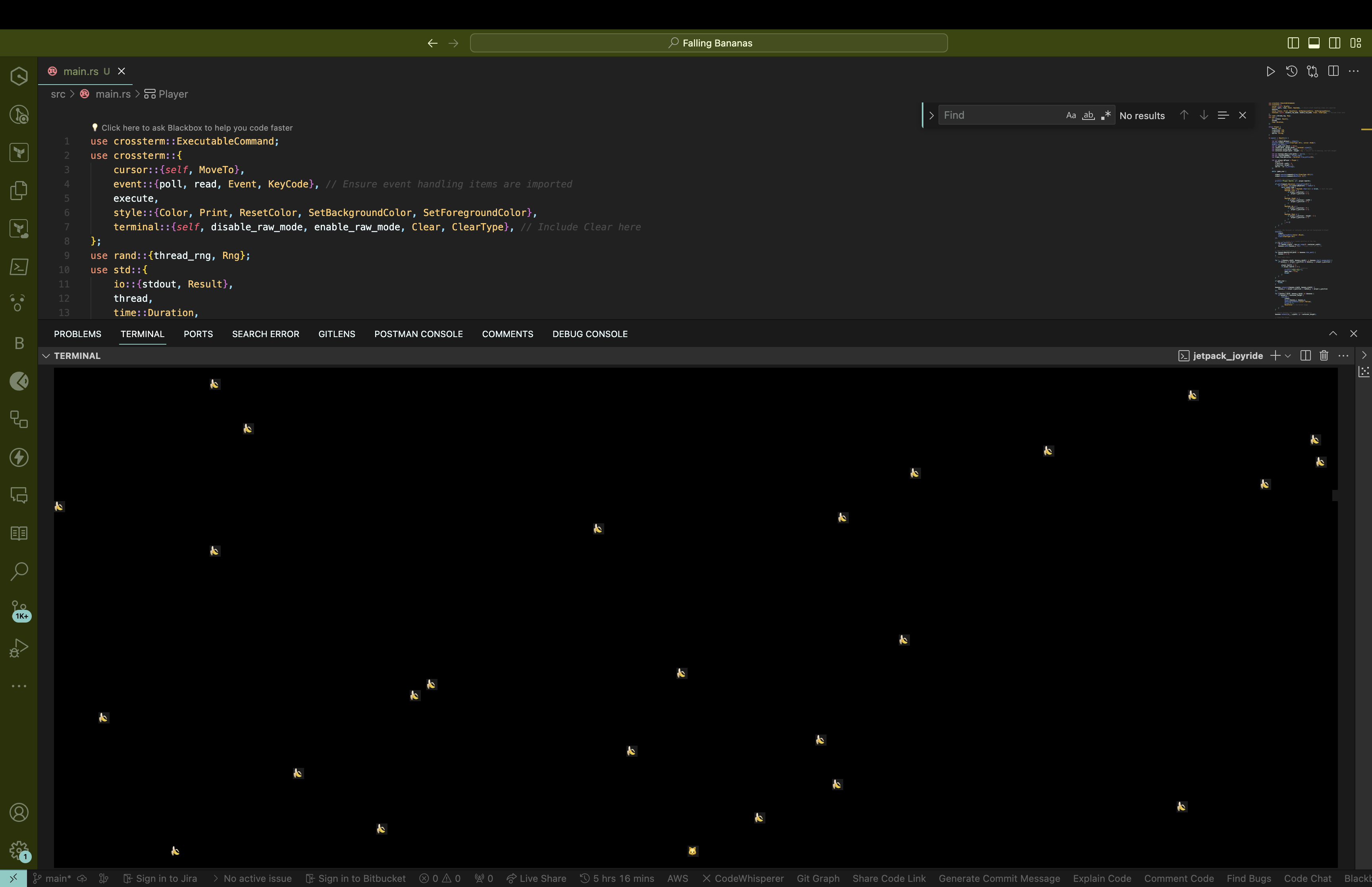This screenshot has width=1372, height=887.
Task: Click the Live Share status bar button
Action: coord(536,878)
